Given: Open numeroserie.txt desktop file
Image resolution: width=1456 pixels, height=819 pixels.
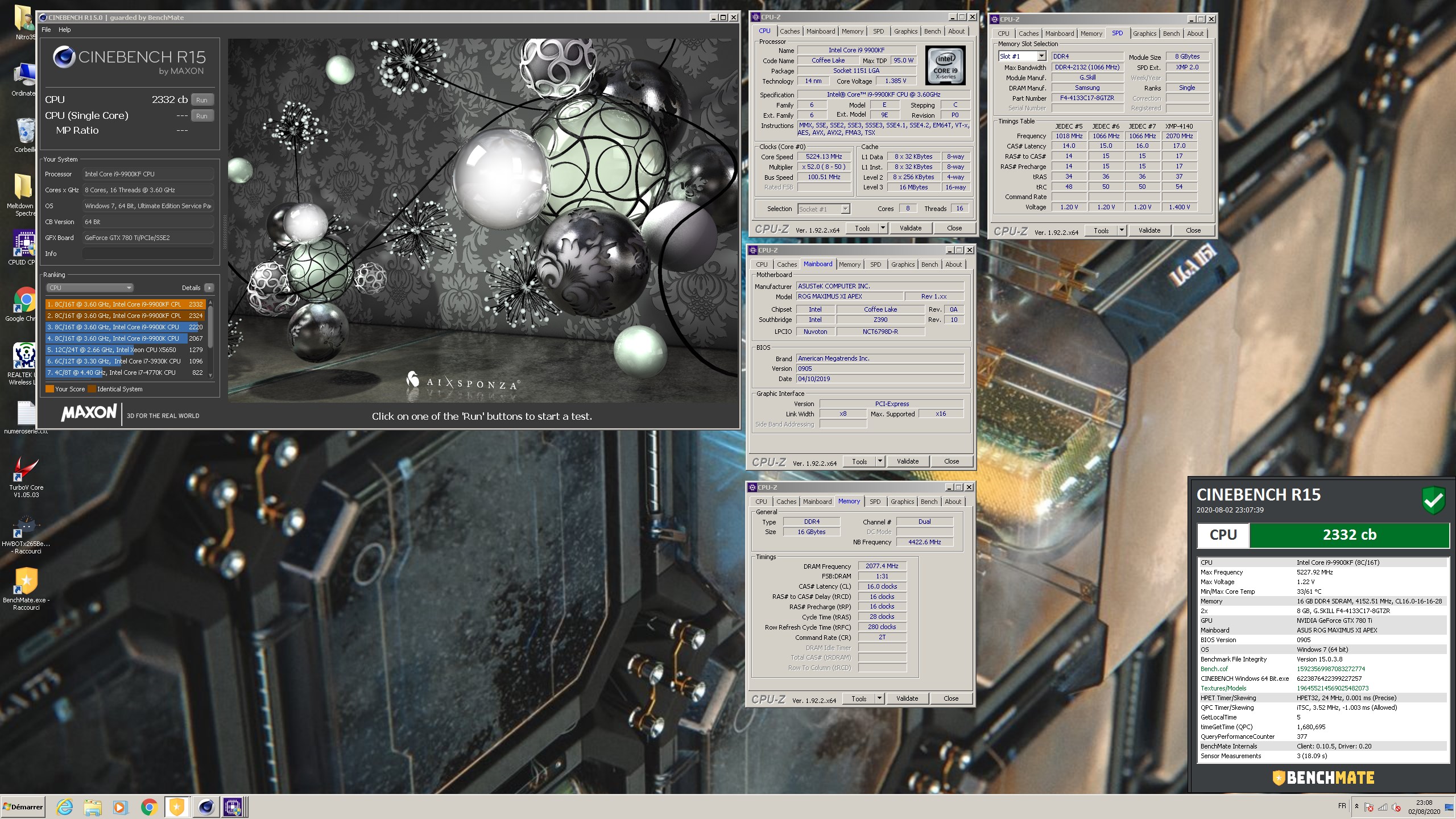Looking at the screenshot, I should click(x=26, y=418).
